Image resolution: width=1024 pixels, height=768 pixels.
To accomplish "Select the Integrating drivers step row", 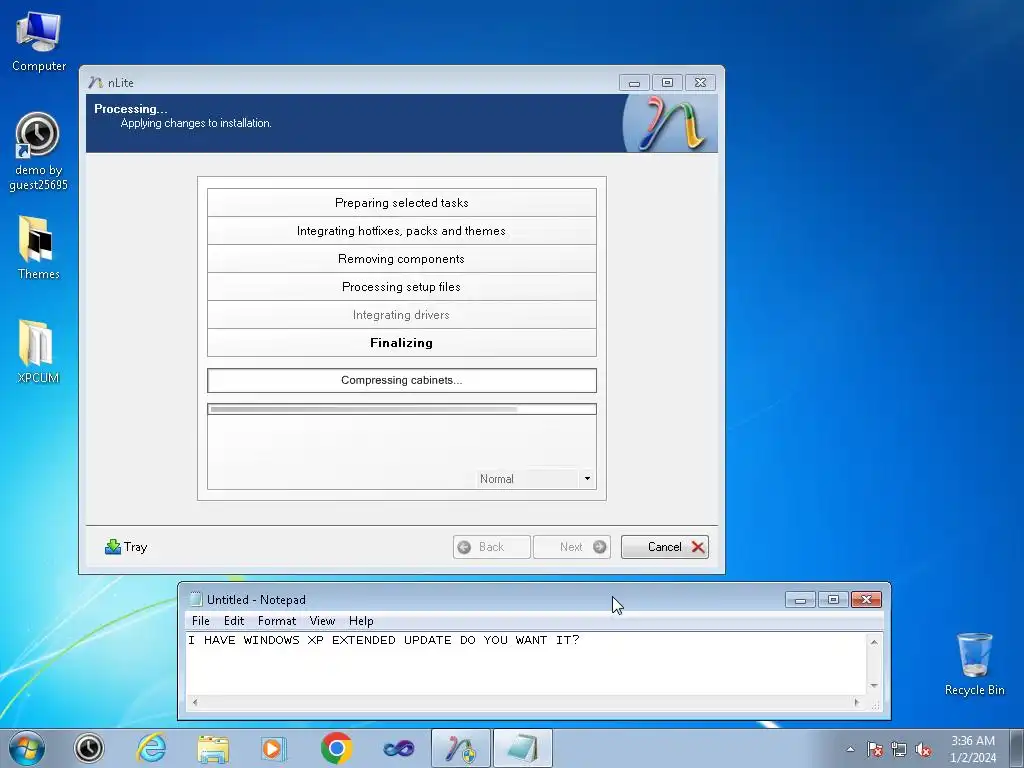I will 402,315.
